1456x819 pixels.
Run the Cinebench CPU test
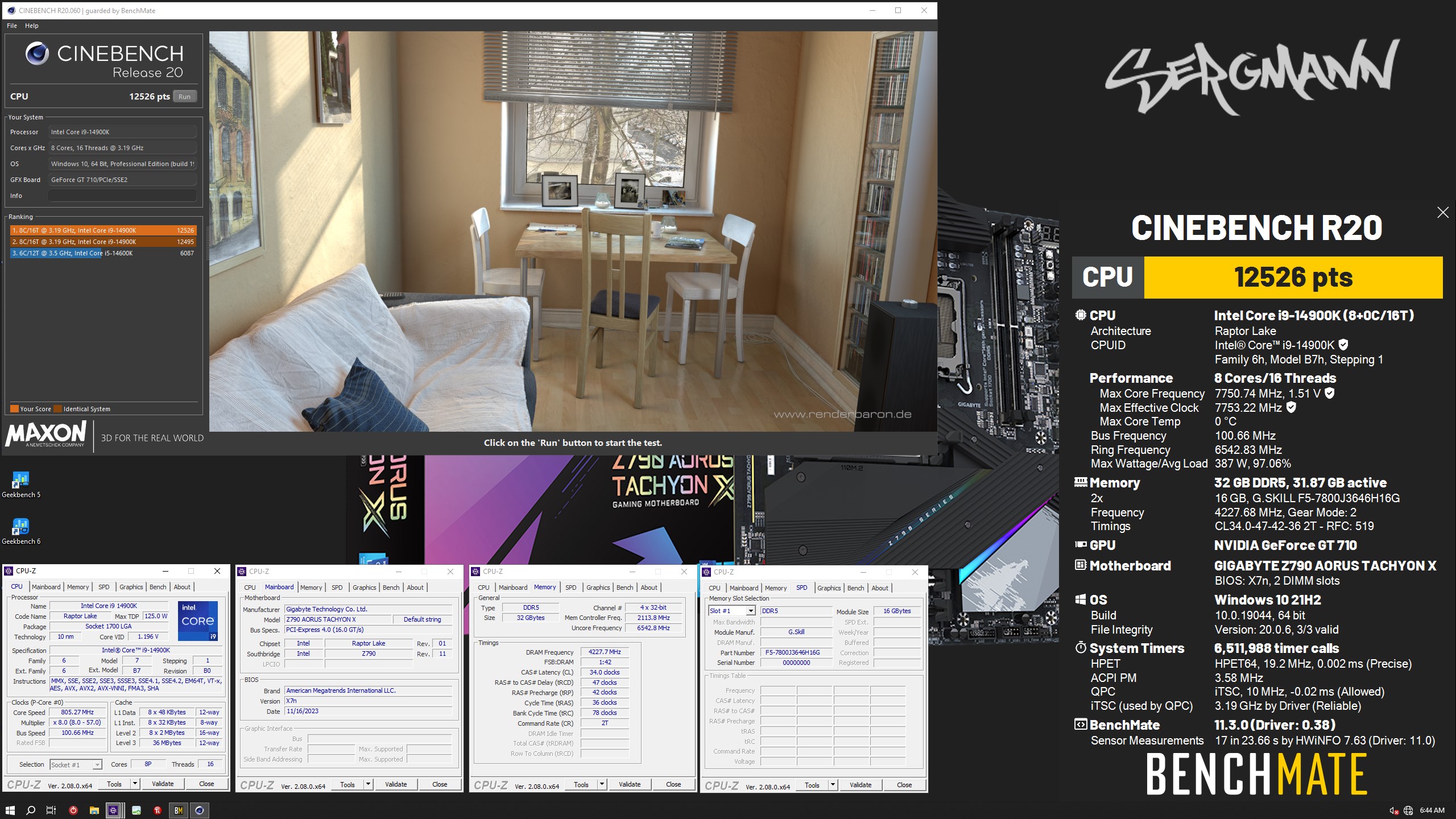point(184,97)
